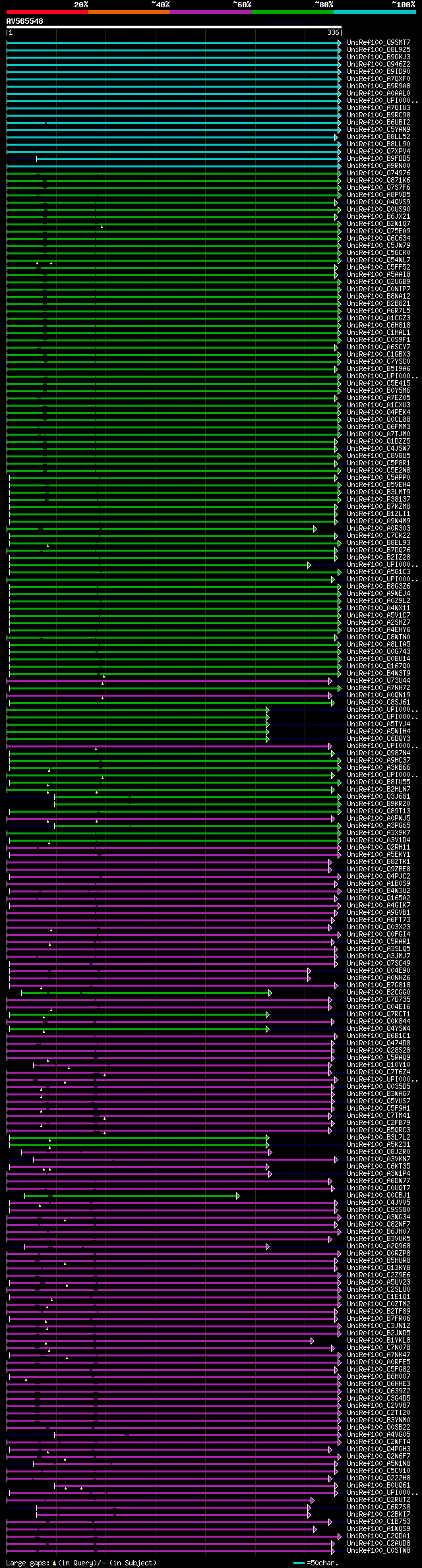Image resolution: width=422 pixels, height=1568 pixels.
Task: Open hit UniRef100_B9ID90
Action: coord(378,71)
